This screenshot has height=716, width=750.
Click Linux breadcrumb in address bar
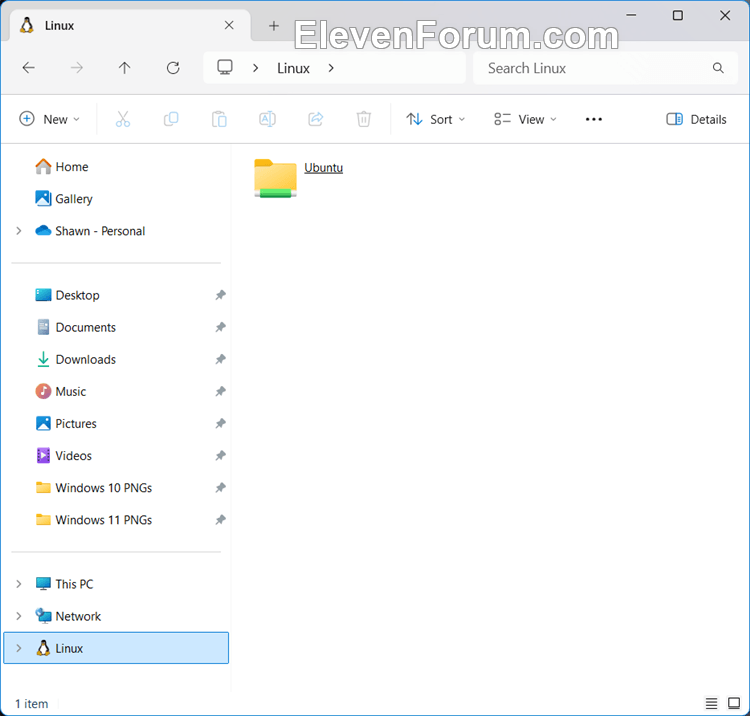click(293, 68)
